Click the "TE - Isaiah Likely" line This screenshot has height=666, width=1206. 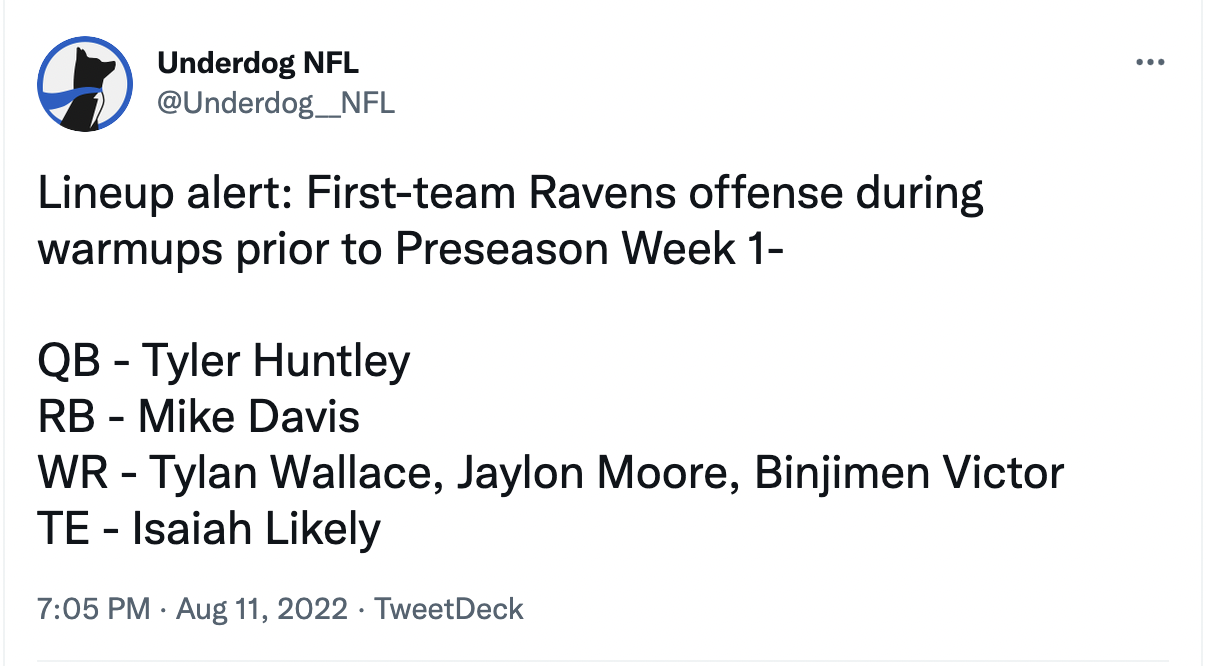(x=209, y=529)
